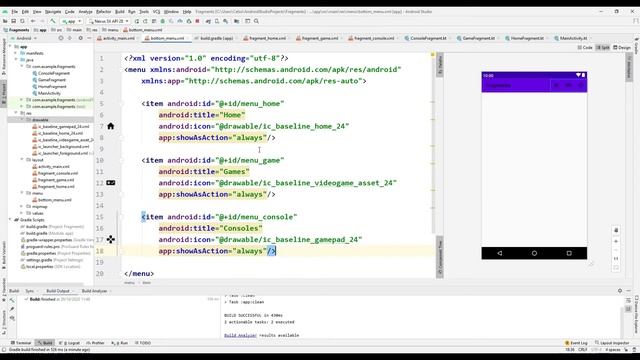Viewport: 640px width, 360px height.
Task: Switch to Split view mode
Action: (x=603, y=47)
